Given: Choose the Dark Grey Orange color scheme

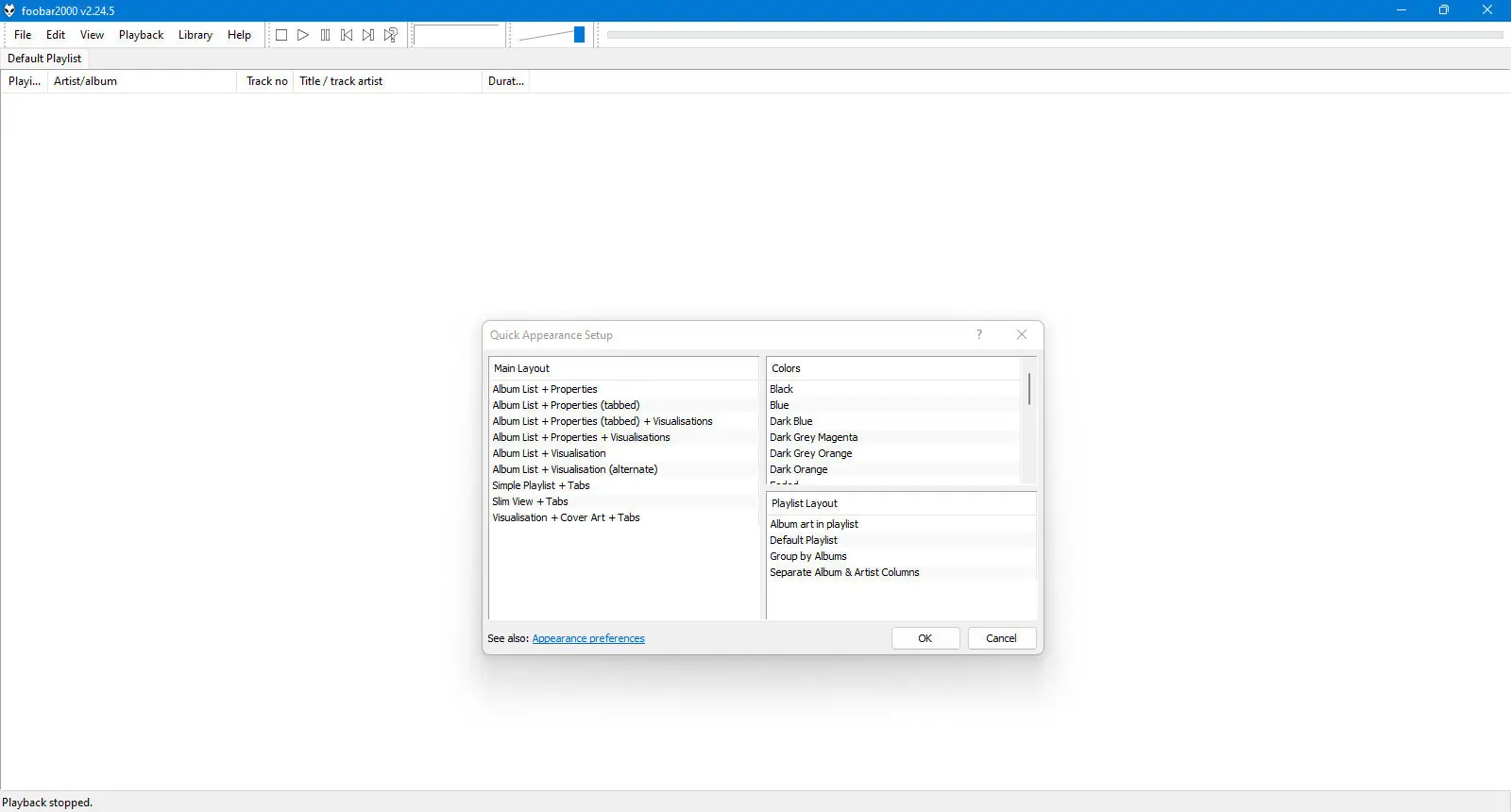Looking at the screenshot, I should tap(894, 453).
